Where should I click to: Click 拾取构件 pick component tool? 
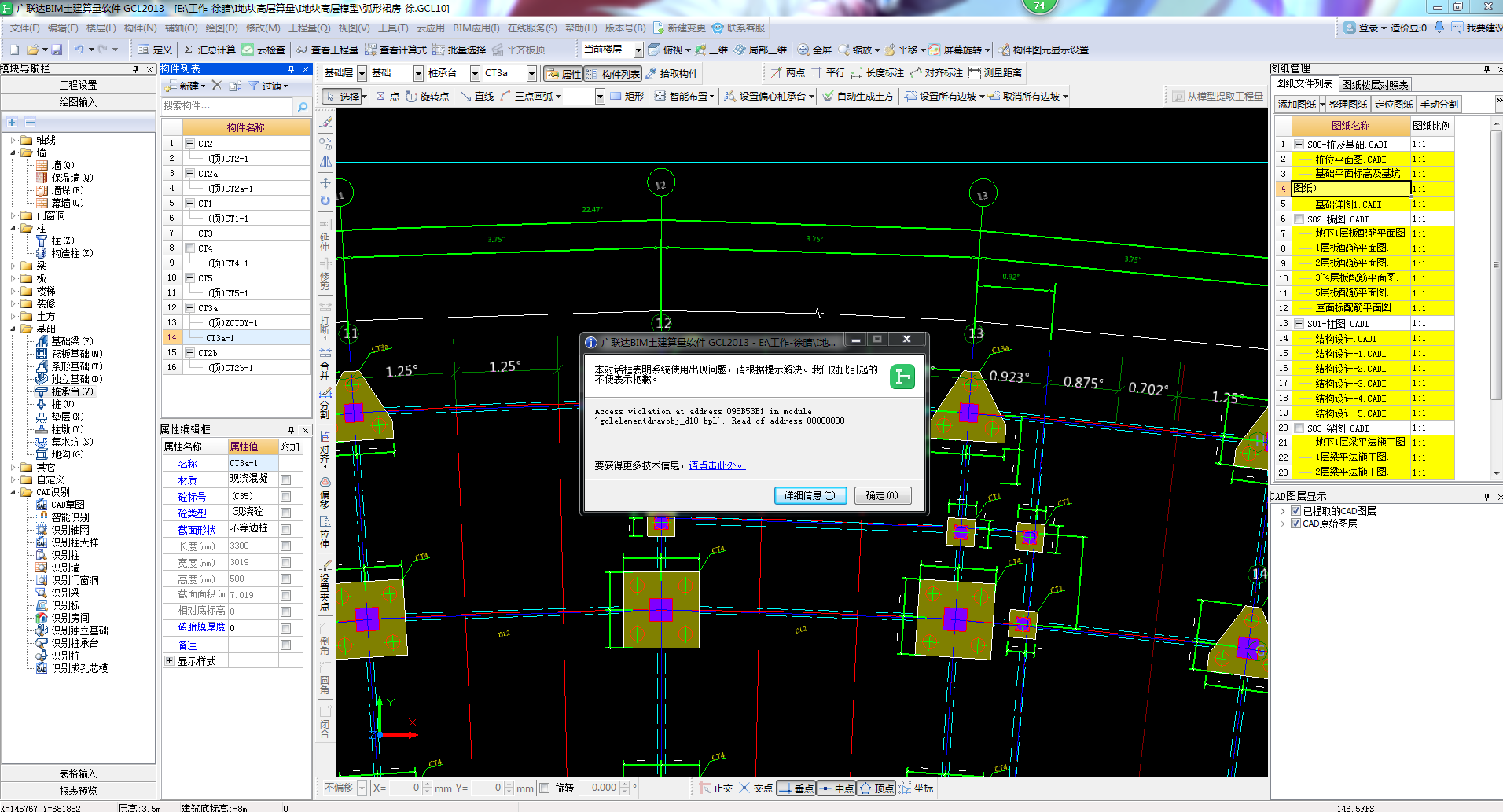click(672, 73)
